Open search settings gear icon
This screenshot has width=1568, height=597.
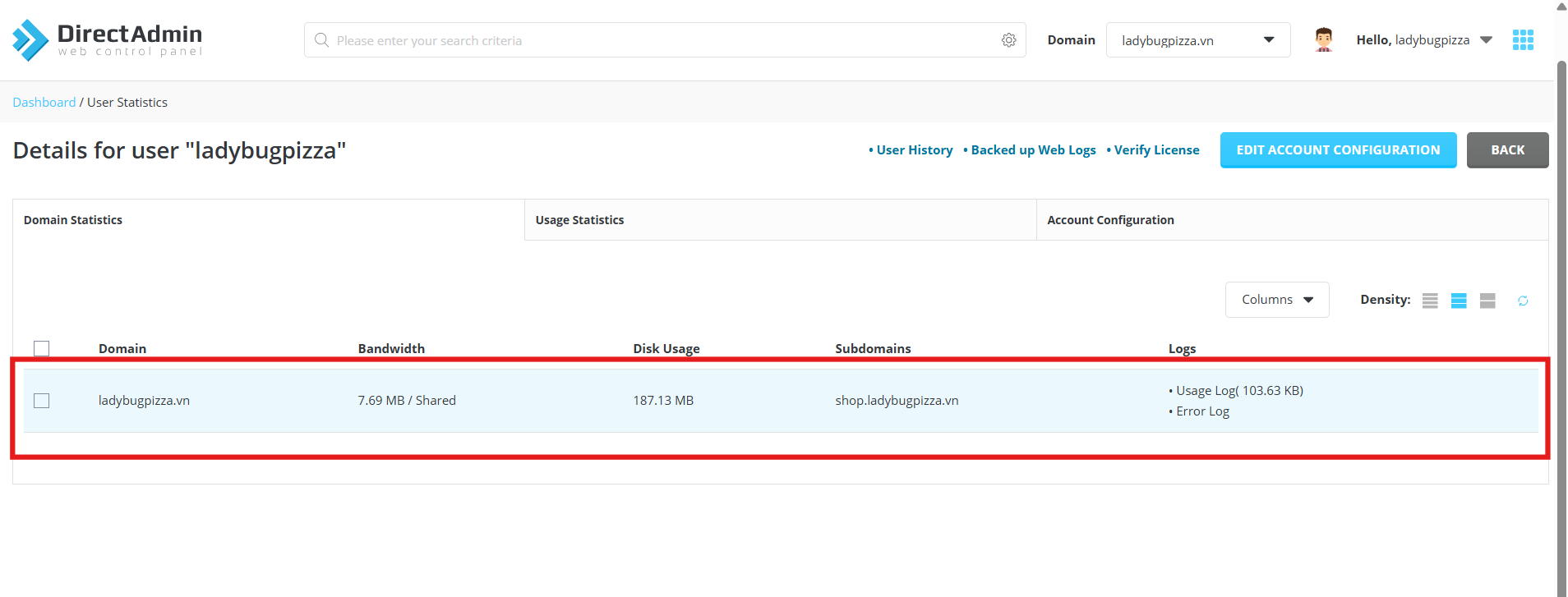coord(1008,40)
